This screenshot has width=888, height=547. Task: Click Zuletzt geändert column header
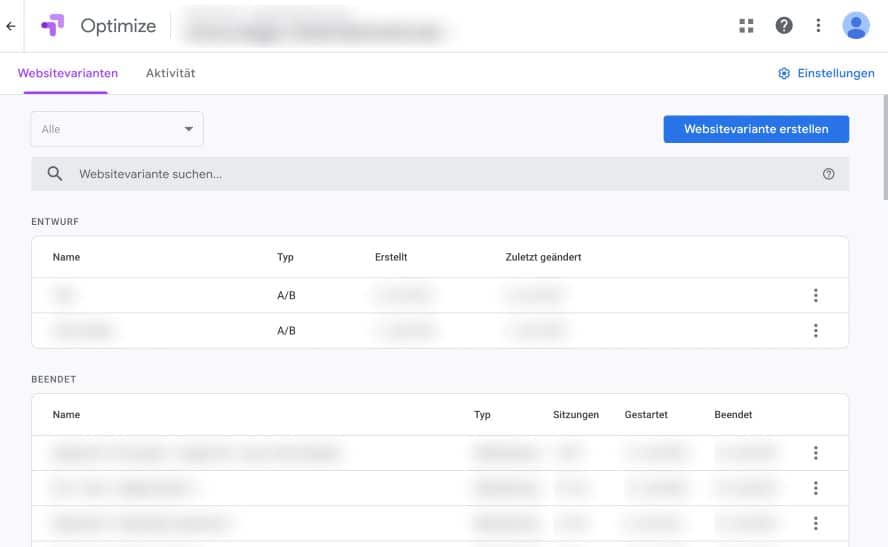point(543,257)
